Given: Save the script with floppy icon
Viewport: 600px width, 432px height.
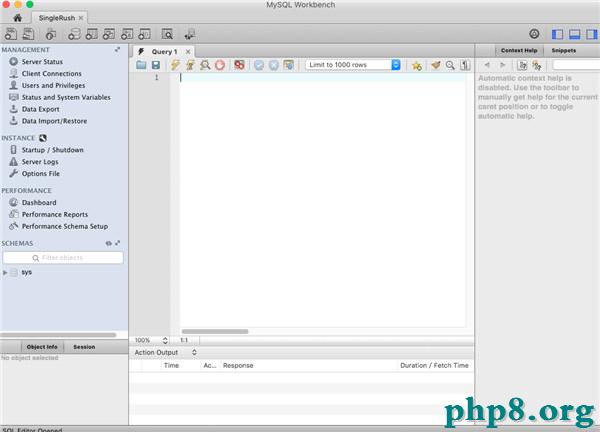Looking at the screenshot, I should pyautogui.click(x=156, y=65).
